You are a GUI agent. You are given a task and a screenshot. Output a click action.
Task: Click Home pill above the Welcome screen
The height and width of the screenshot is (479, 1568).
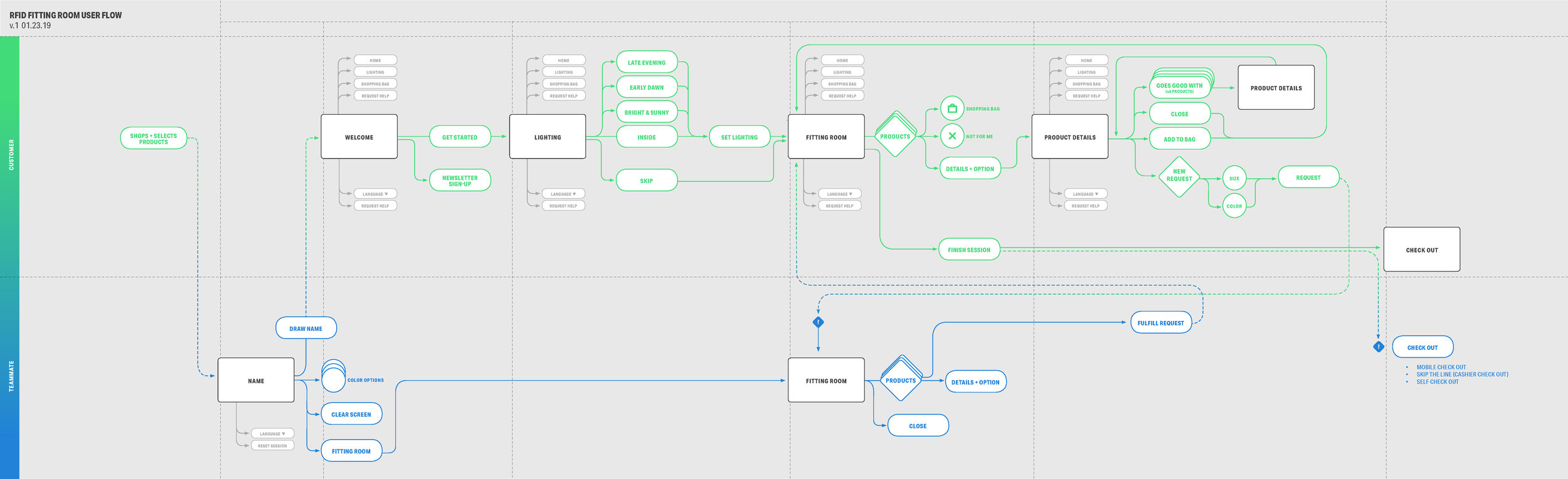pos(375,60)
